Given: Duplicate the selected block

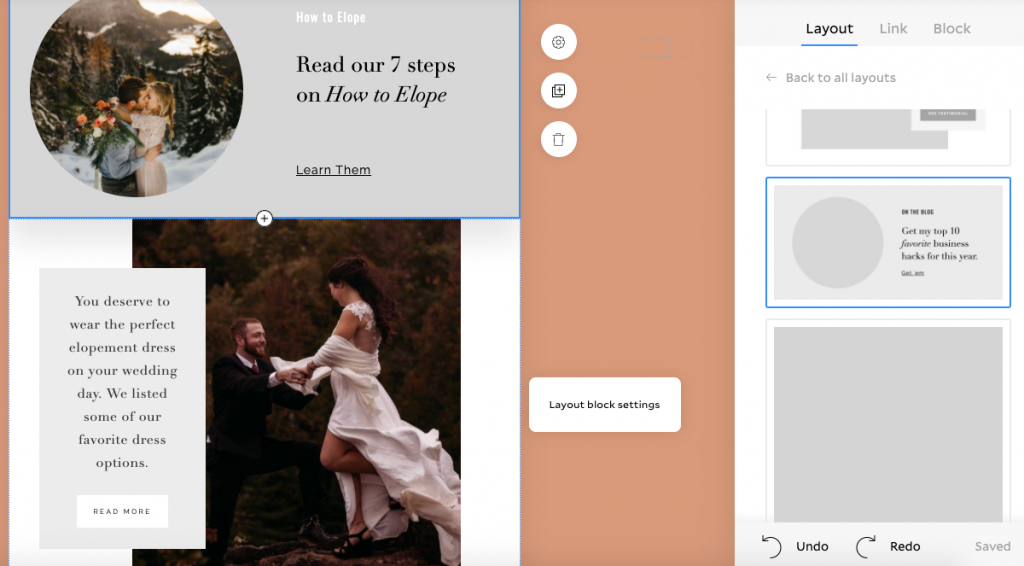Looking at the screenshot, I should click(x=558, y=91).
